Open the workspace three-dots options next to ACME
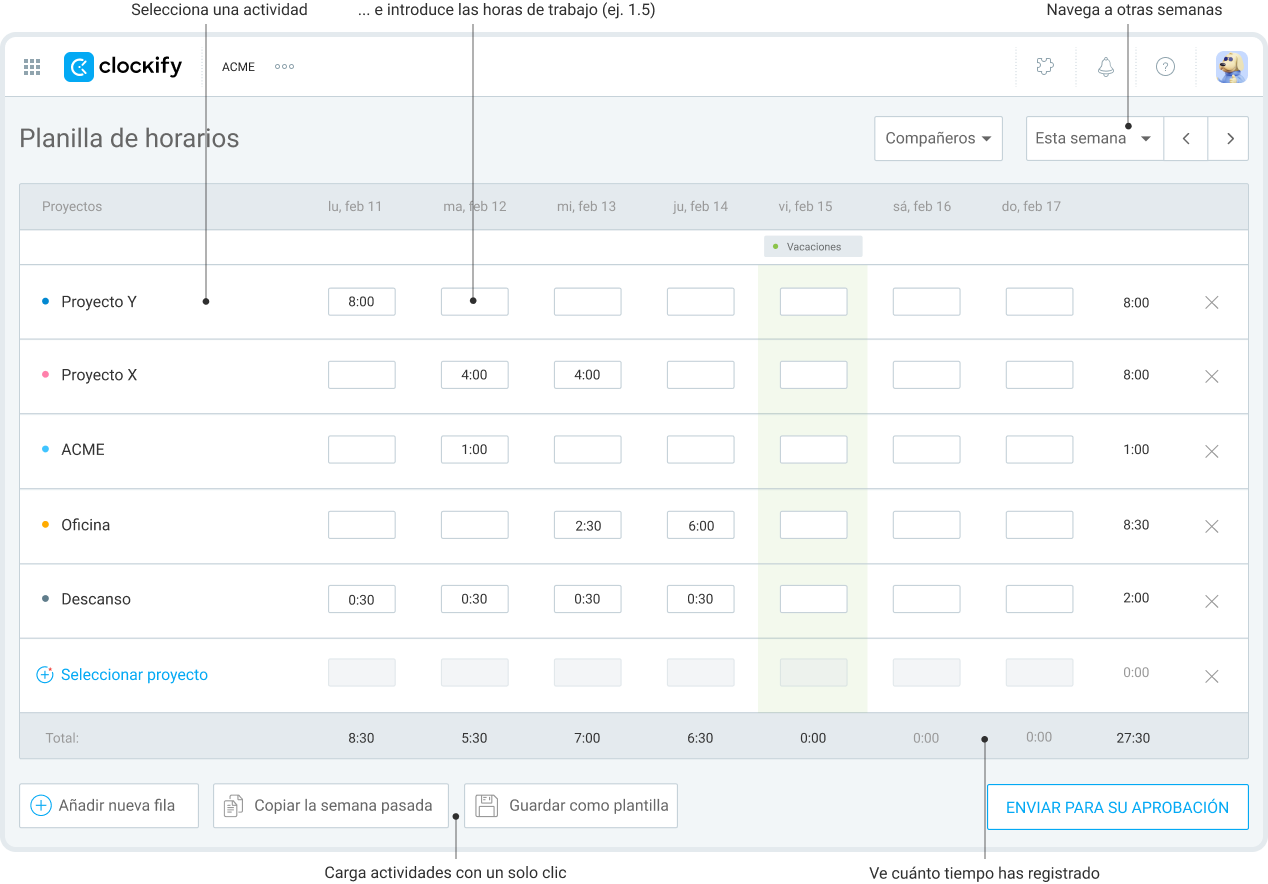 (x=285, y=67)
